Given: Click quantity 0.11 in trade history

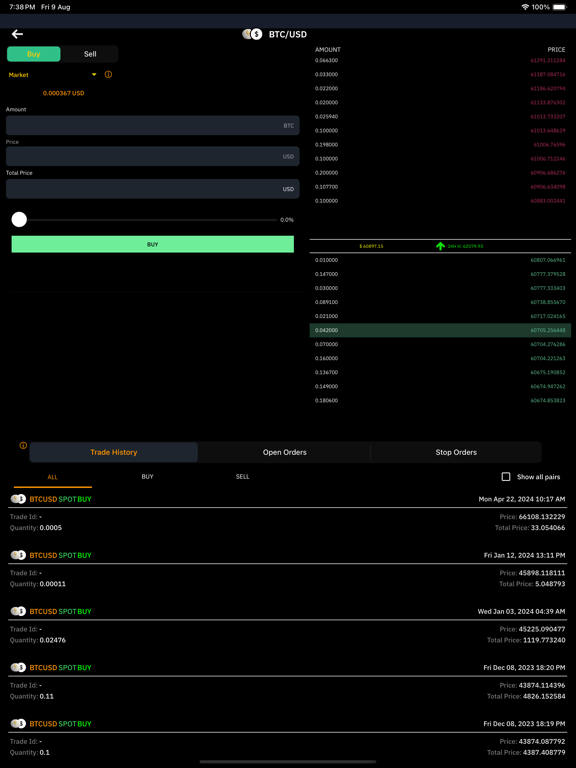Looking at the screenshot, I should pyautogui.click(x=47, y=696).
